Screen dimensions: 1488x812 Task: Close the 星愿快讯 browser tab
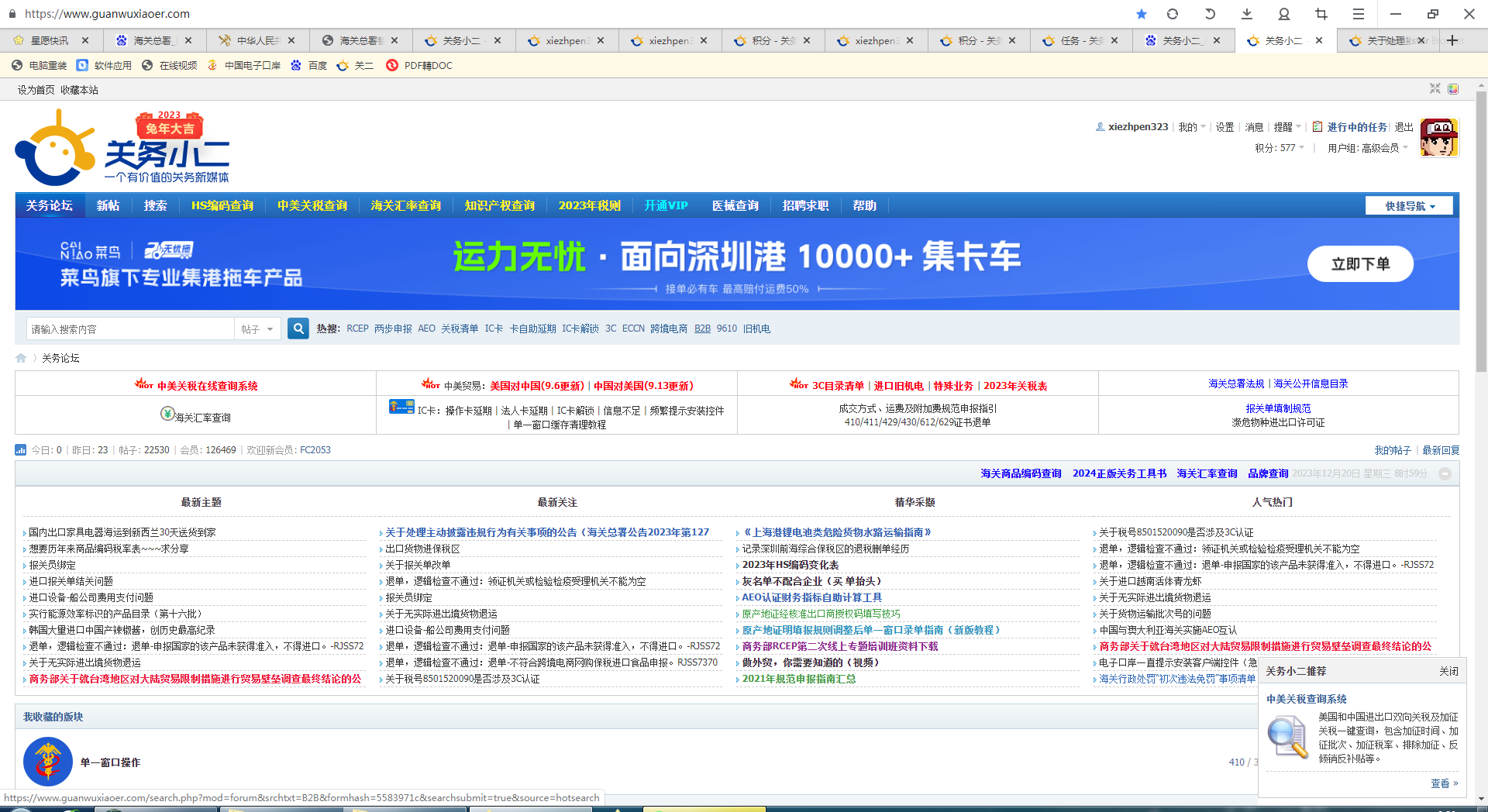[x=85, y=40]
